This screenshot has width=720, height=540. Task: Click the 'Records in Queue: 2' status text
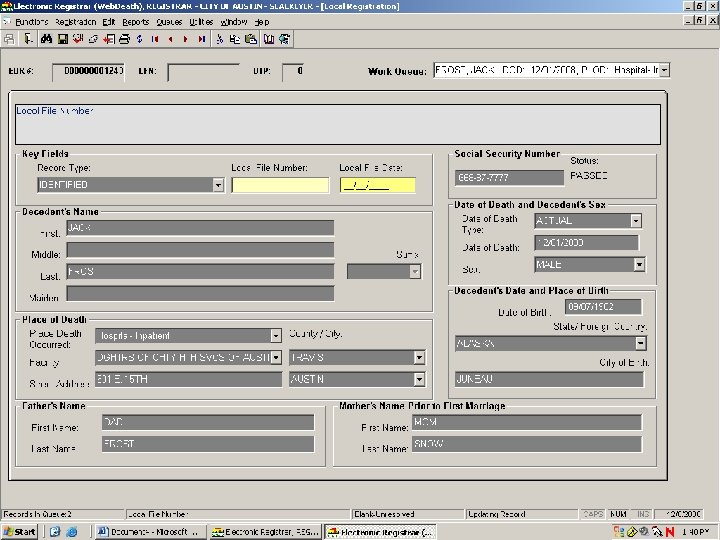(x=38, y=514)
